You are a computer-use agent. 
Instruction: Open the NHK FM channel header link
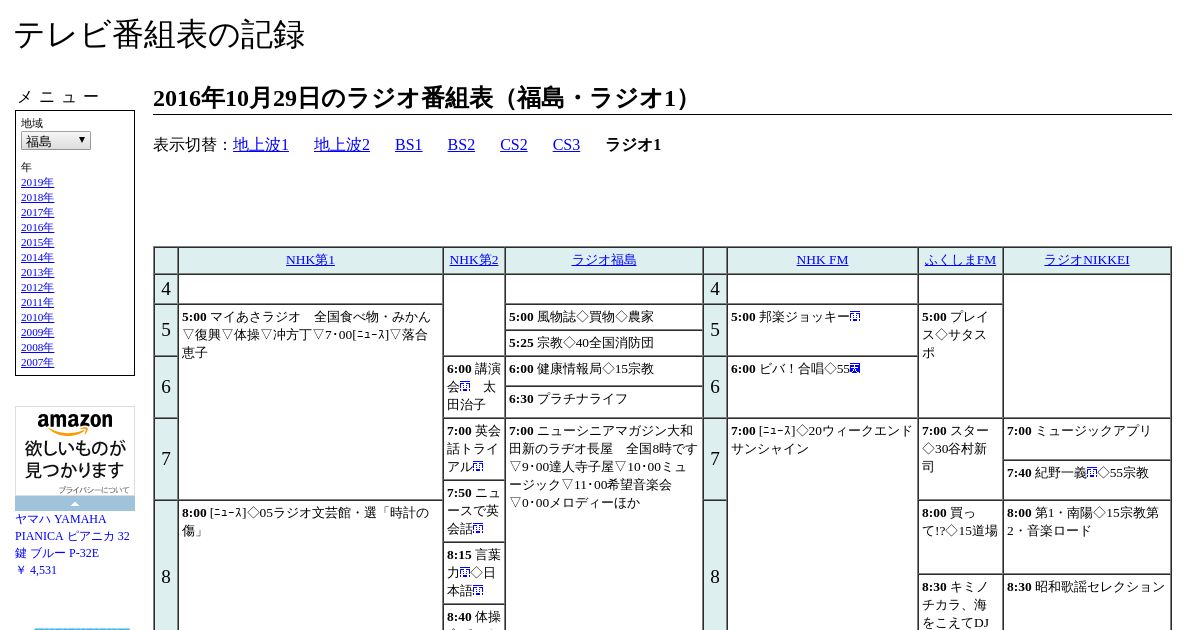[822, 260]
